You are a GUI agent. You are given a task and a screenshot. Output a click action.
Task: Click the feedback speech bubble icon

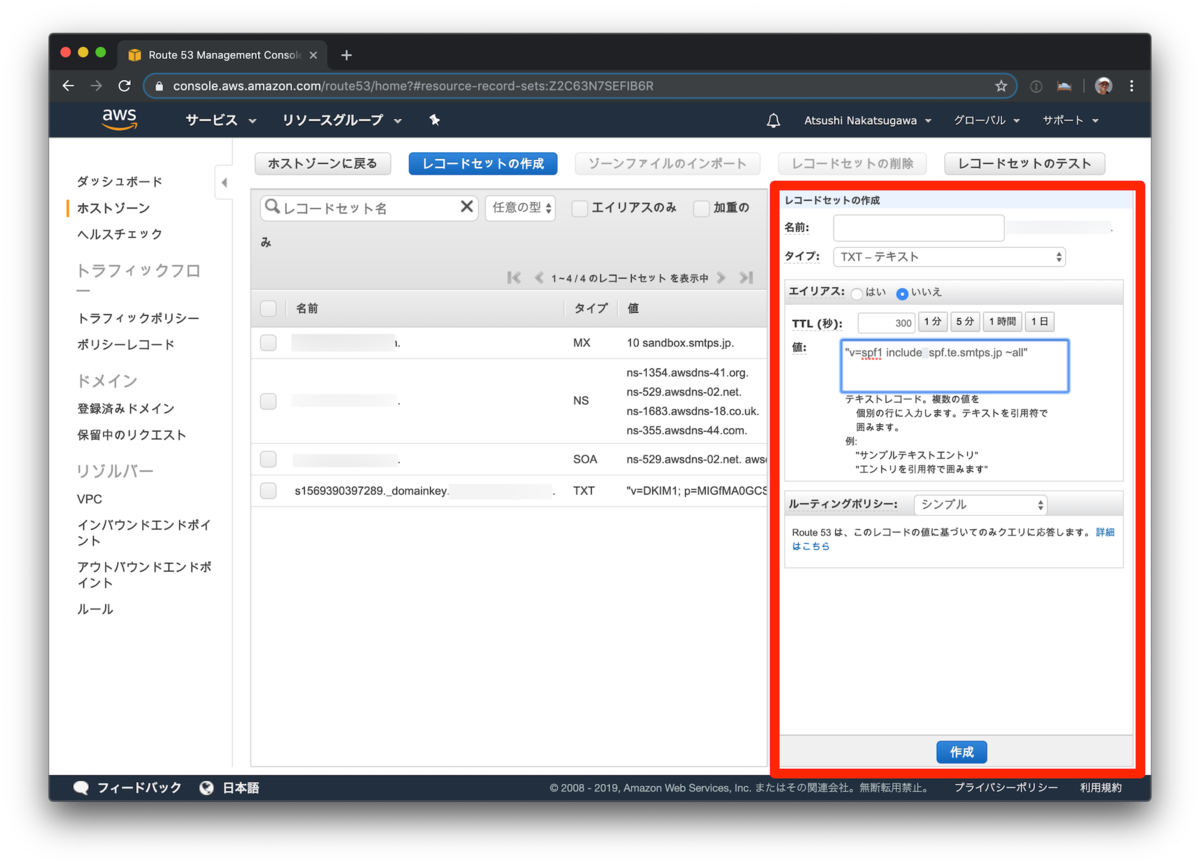coord(82,788)
